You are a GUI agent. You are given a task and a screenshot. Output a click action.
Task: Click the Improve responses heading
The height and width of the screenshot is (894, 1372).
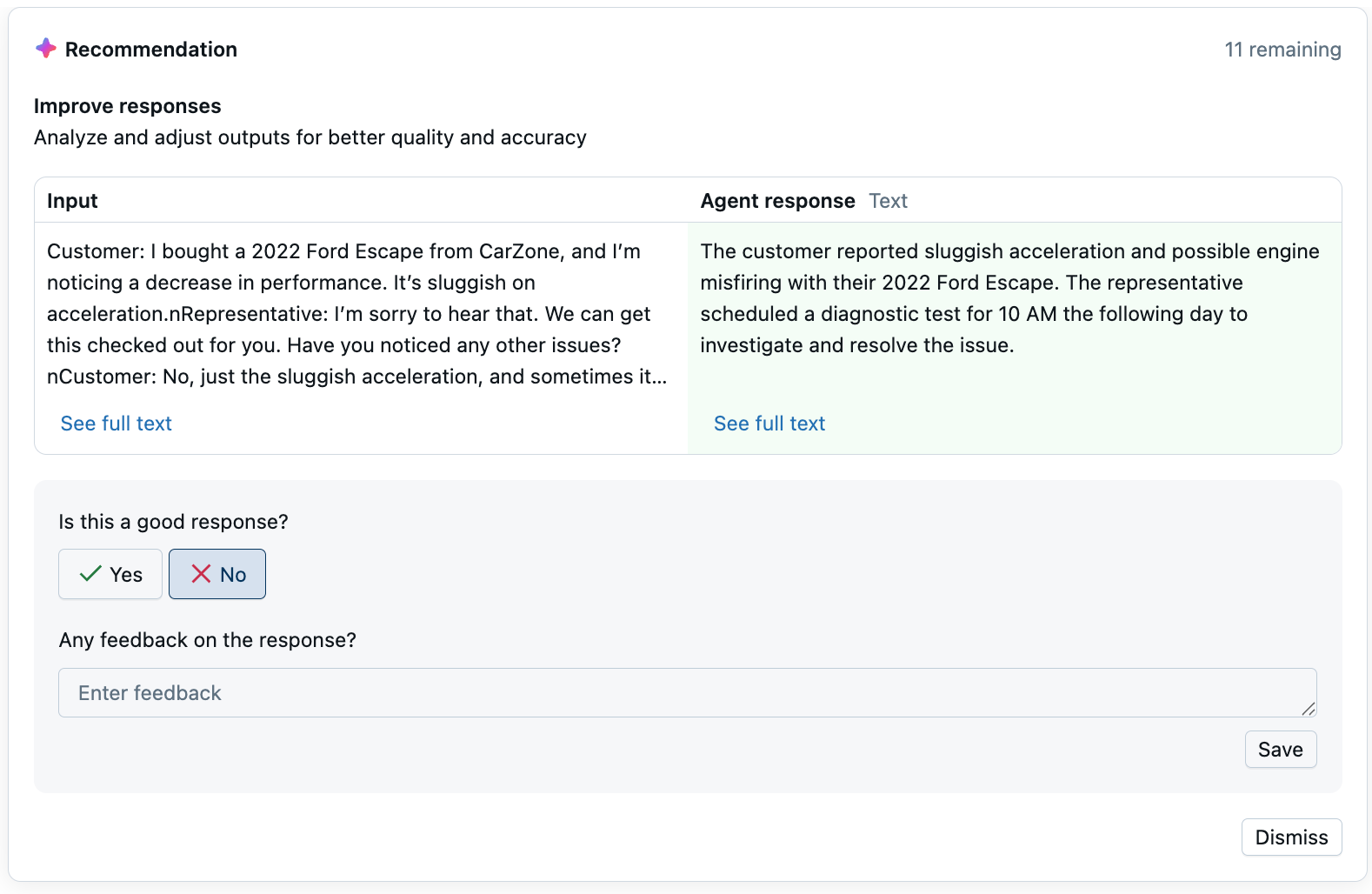pos(128,106)
